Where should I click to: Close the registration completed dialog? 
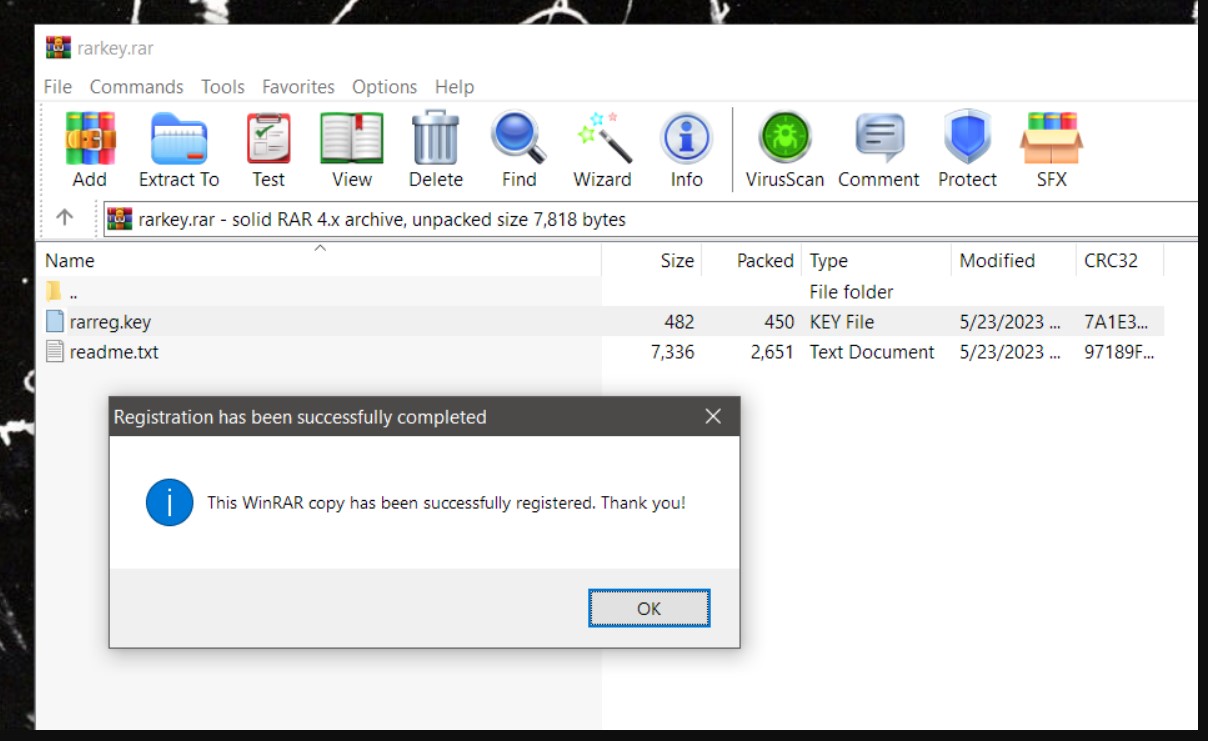point(713,417)
